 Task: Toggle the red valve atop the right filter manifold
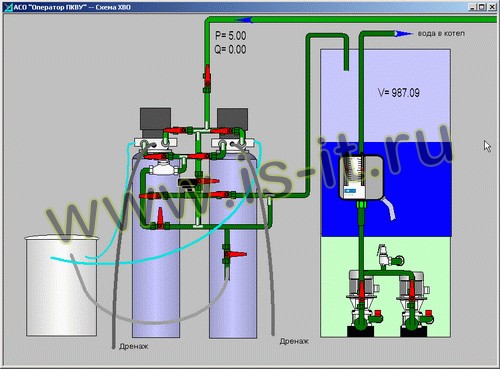[221, 131]
